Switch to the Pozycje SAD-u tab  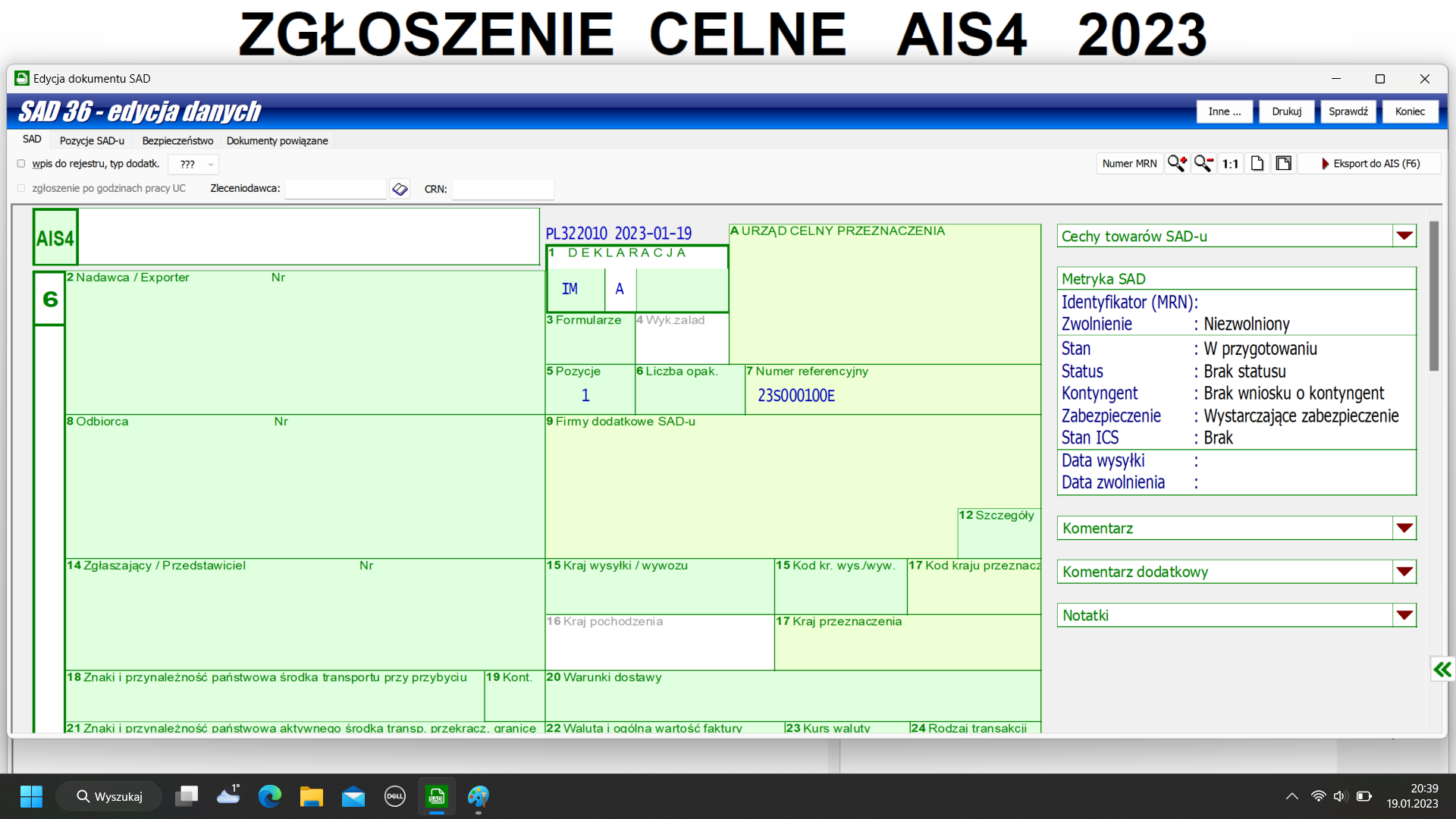92,140
